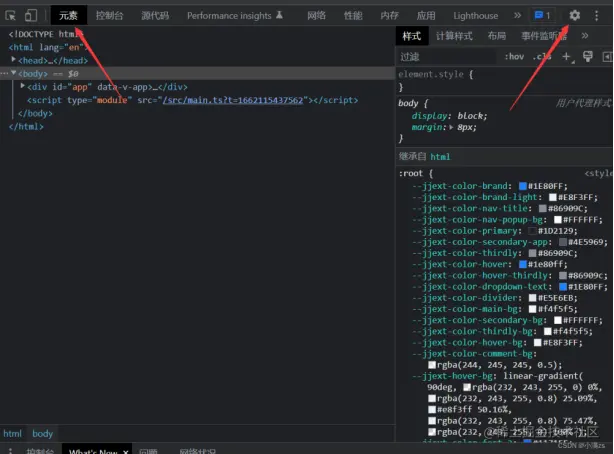The image size is (614, 454).
Task: Open swatch for --jjext-color-hover-bg #E8F3FF
Action: pos(538,343)
